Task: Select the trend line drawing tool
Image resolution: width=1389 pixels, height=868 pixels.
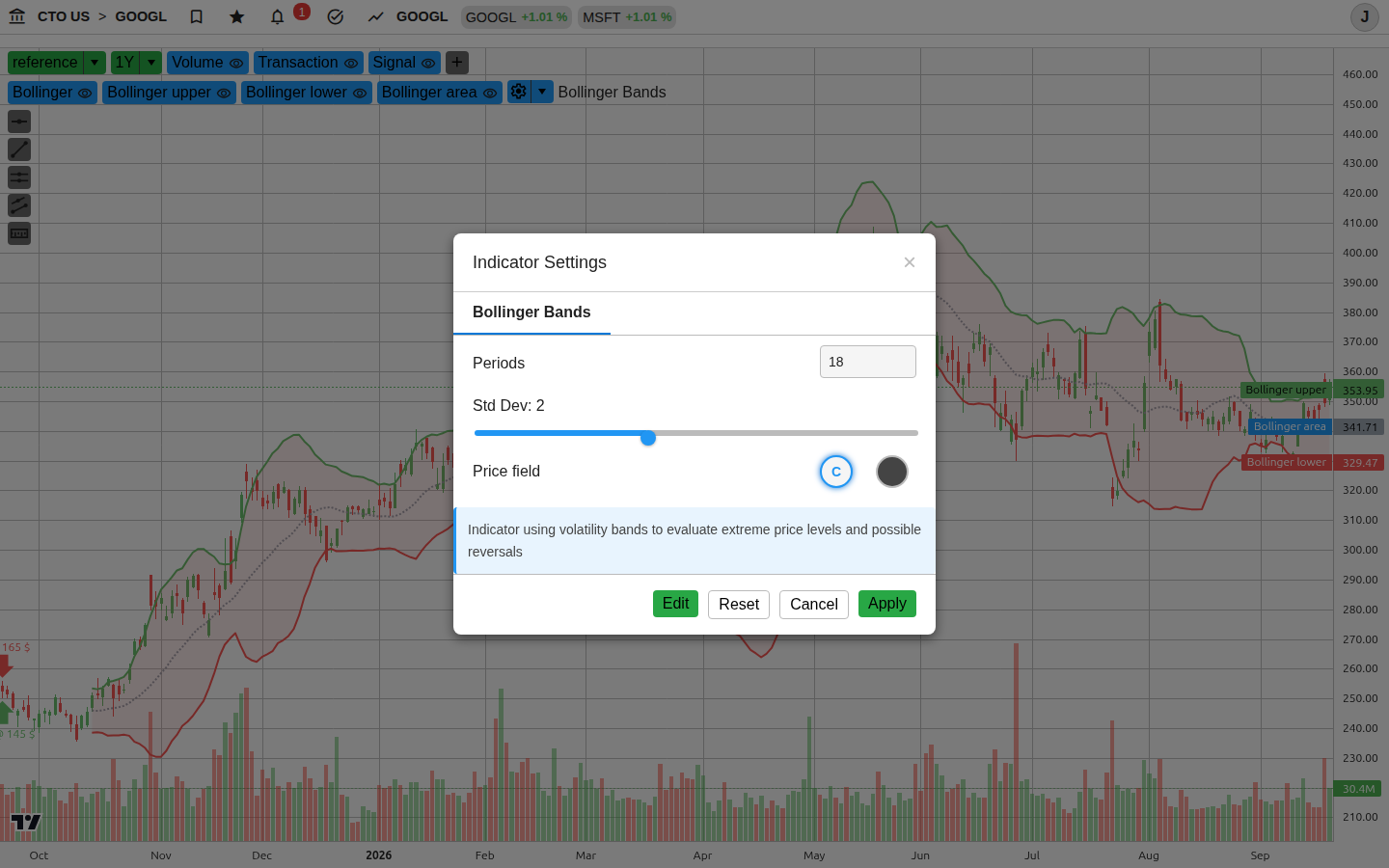Action: pyautogui.click(x=19, y=149)
